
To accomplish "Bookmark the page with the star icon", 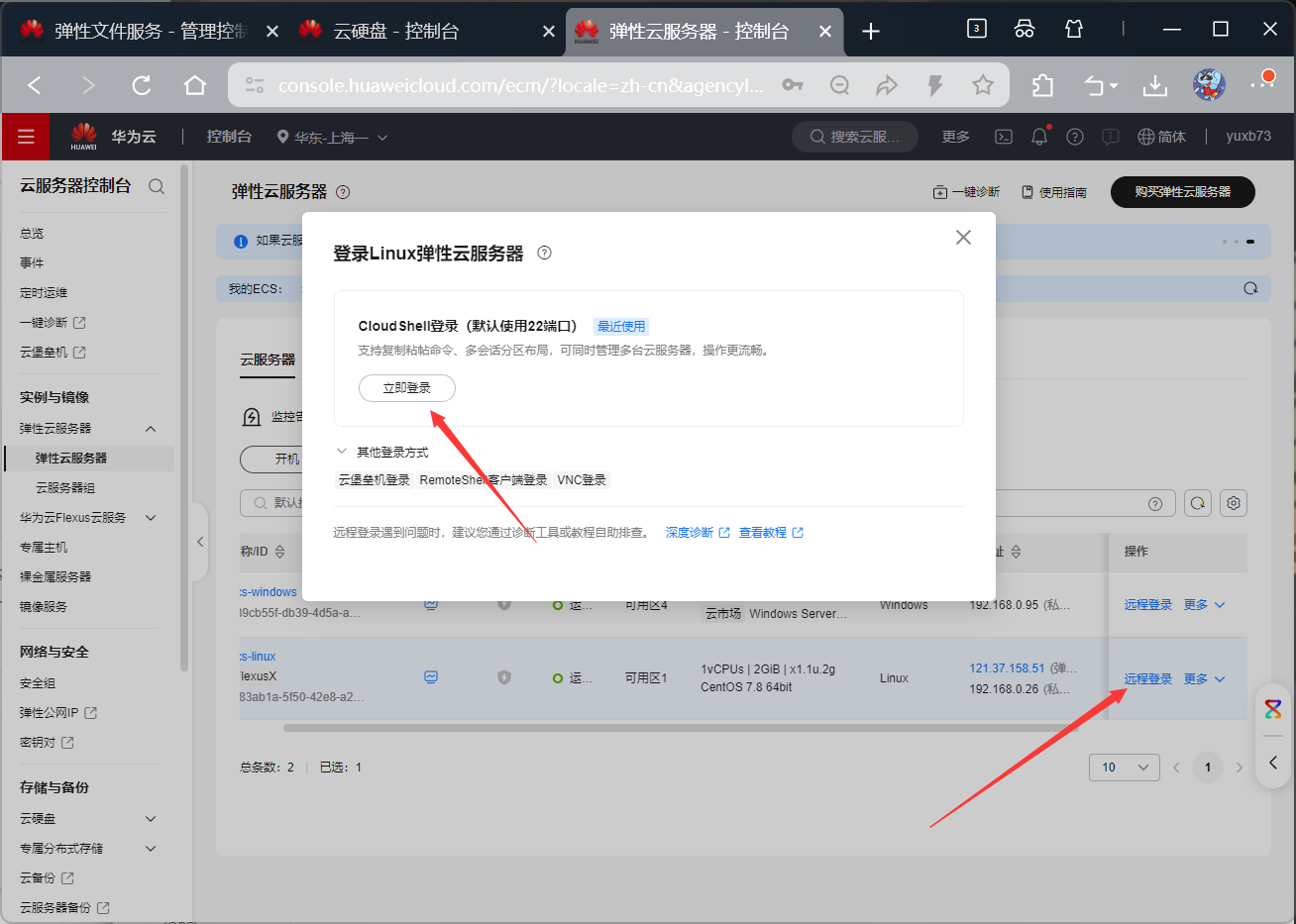I will 983,85.
